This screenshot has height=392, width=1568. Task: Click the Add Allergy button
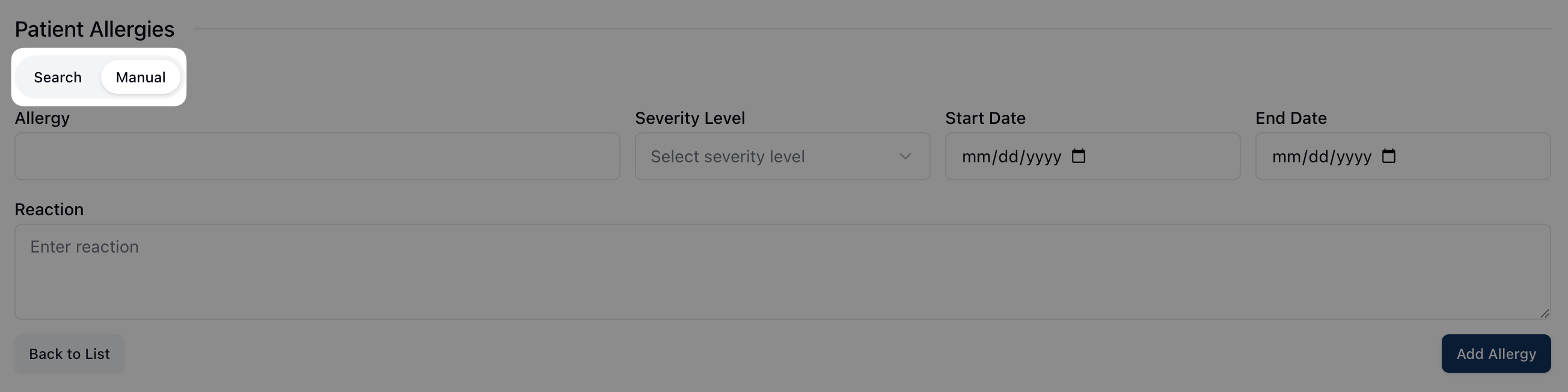[x=1496, y=354]
